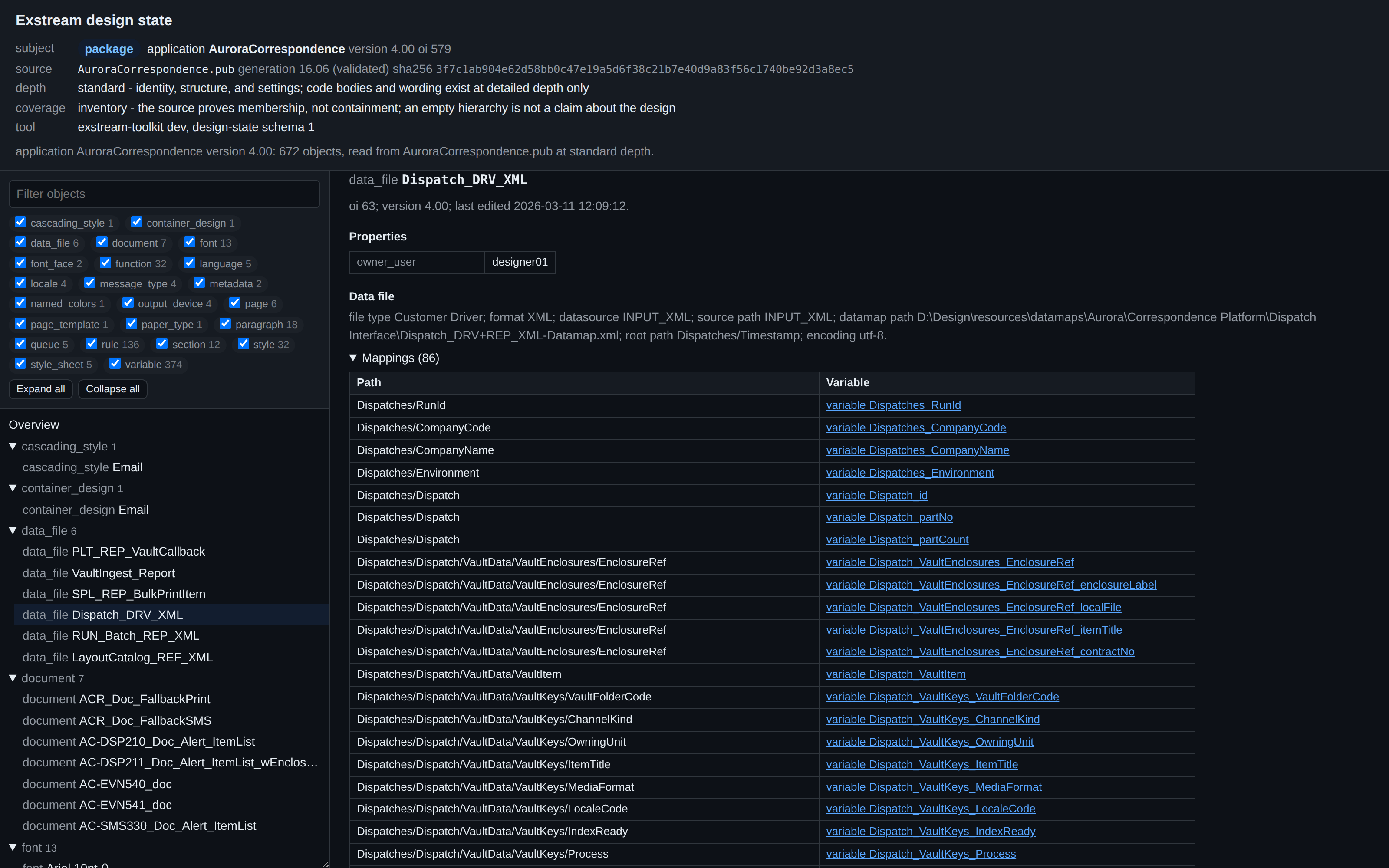Toggle the style_sheet 5 filter checkbox
The width and height of the screenshot is (1389, 868).
[21, 364]
